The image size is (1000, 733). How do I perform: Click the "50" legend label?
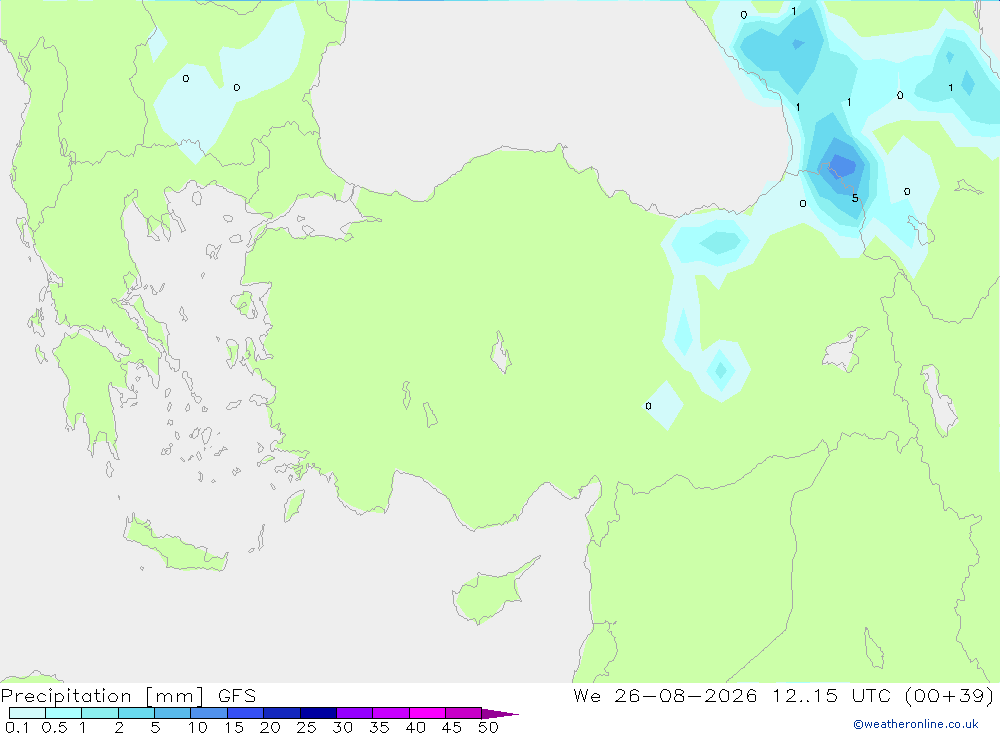coord(489,727)
